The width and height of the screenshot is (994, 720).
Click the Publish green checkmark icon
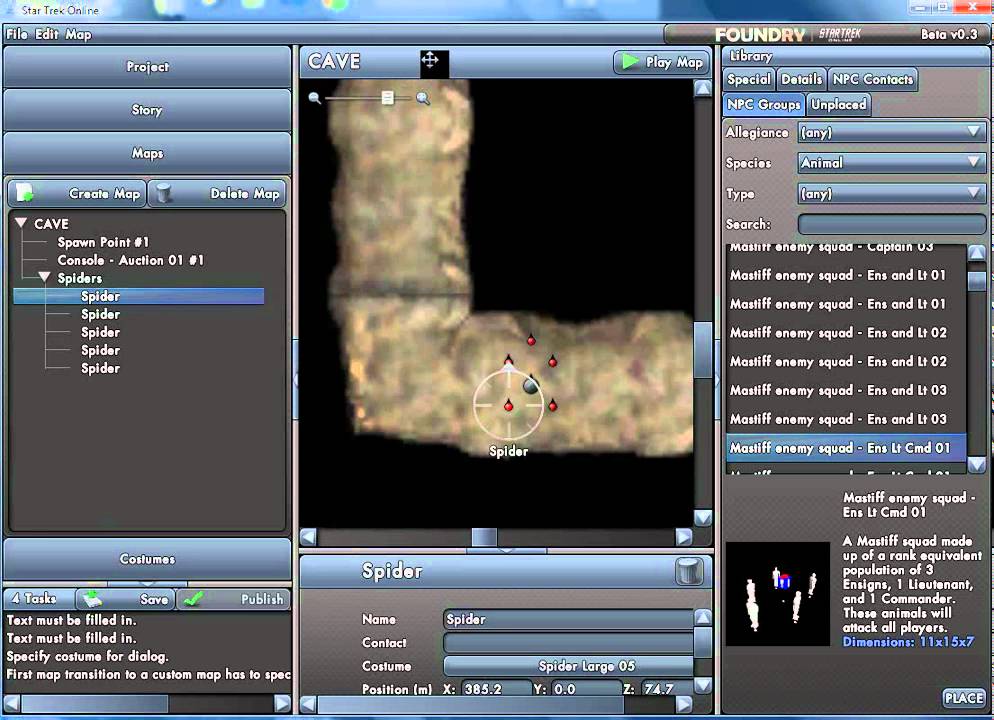click(x=193, y=598)
